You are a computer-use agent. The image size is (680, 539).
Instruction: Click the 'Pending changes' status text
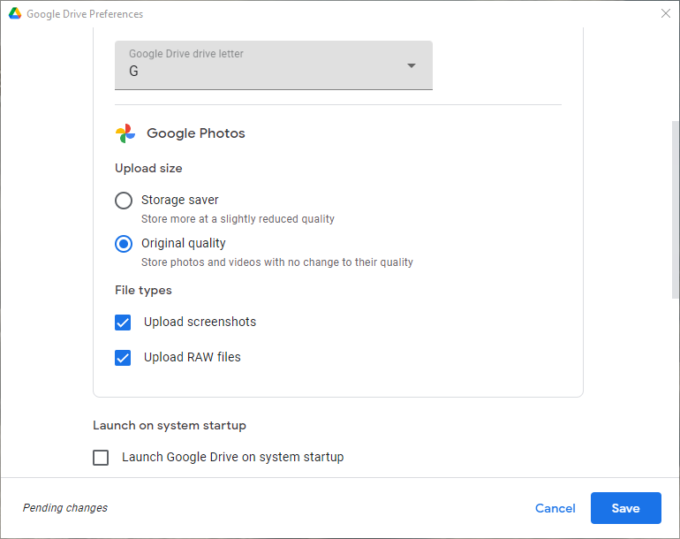pos(65,508)
